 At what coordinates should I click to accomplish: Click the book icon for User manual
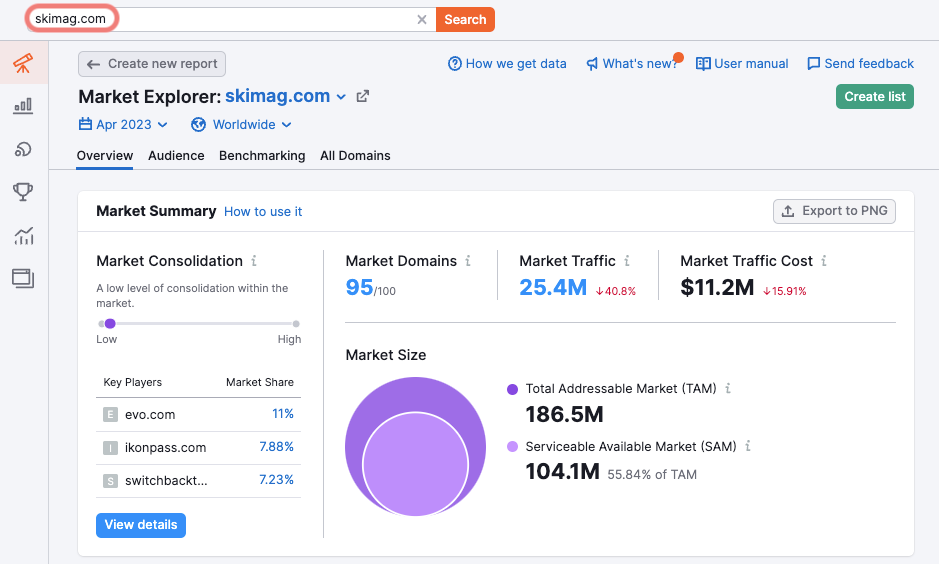pyautogui.click(x=703, y=63)
